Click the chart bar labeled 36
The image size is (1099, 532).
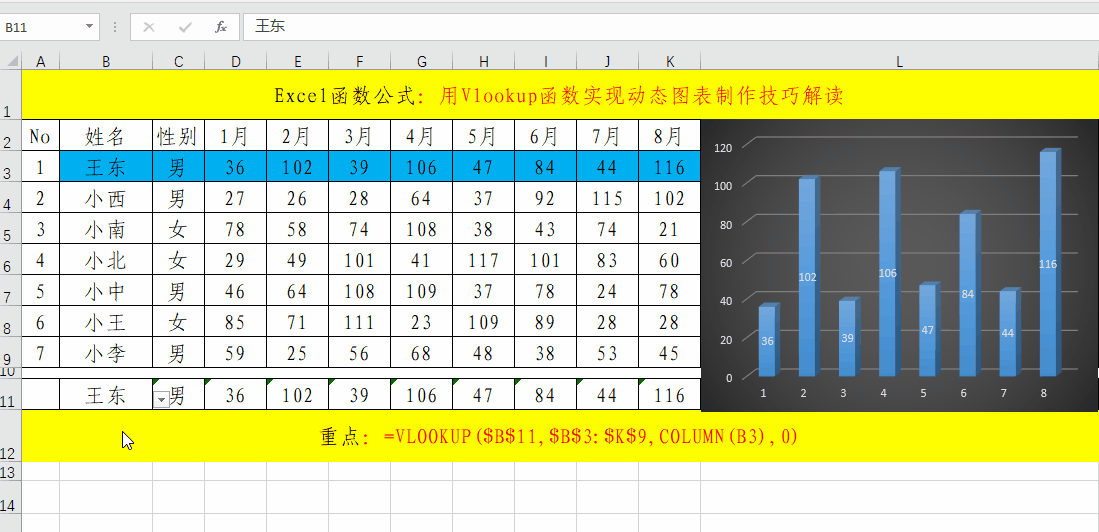click(x=768, y=340)
